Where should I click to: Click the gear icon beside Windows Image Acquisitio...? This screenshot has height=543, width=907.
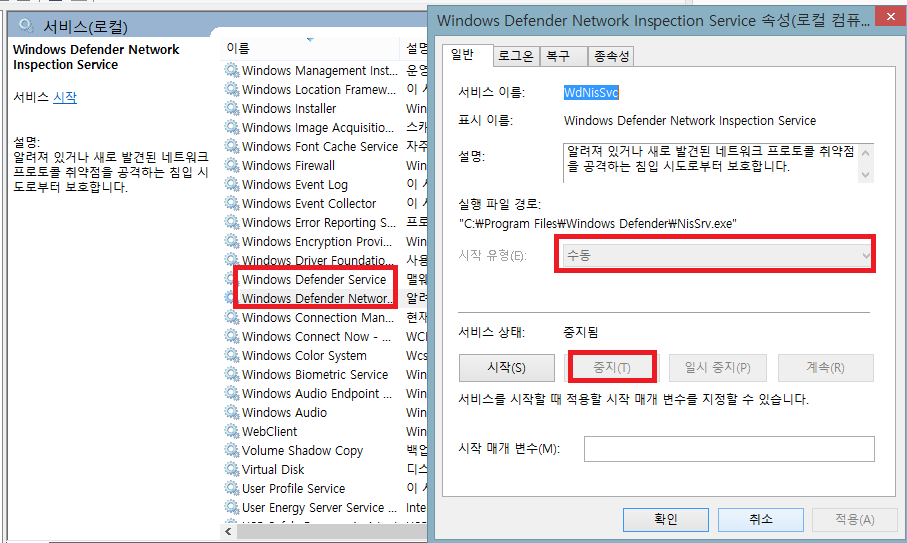[x=232, y=127]
